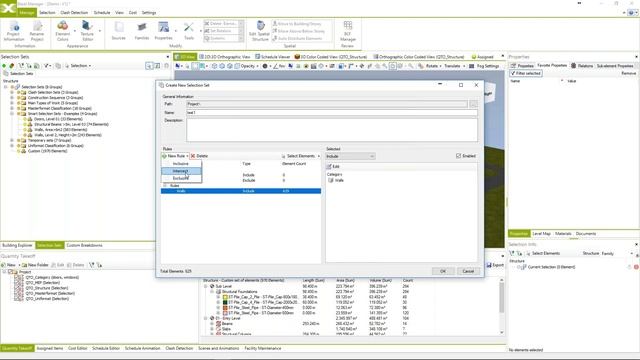
Task: Click the Fog Settings toolbar item
Action: point(484,66)
